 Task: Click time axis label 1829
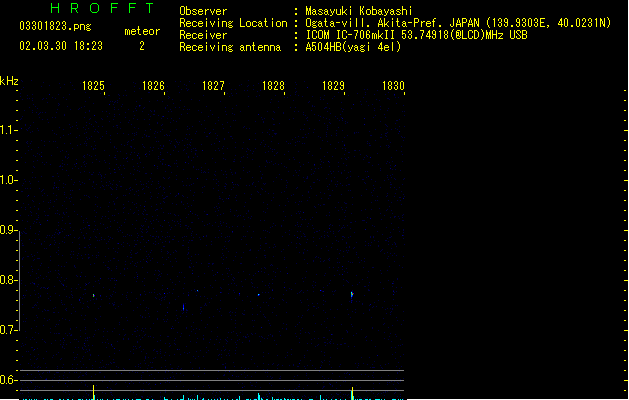click(333, 86)
